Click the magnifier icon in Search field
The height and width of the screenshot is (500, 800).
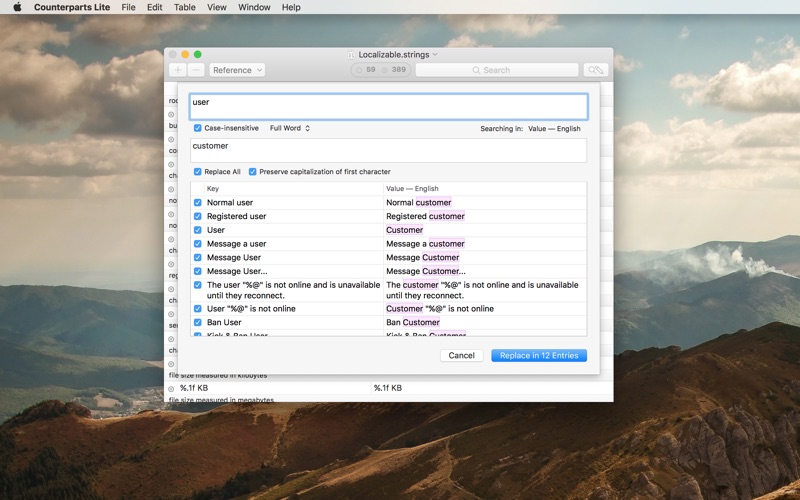[476, 70]
